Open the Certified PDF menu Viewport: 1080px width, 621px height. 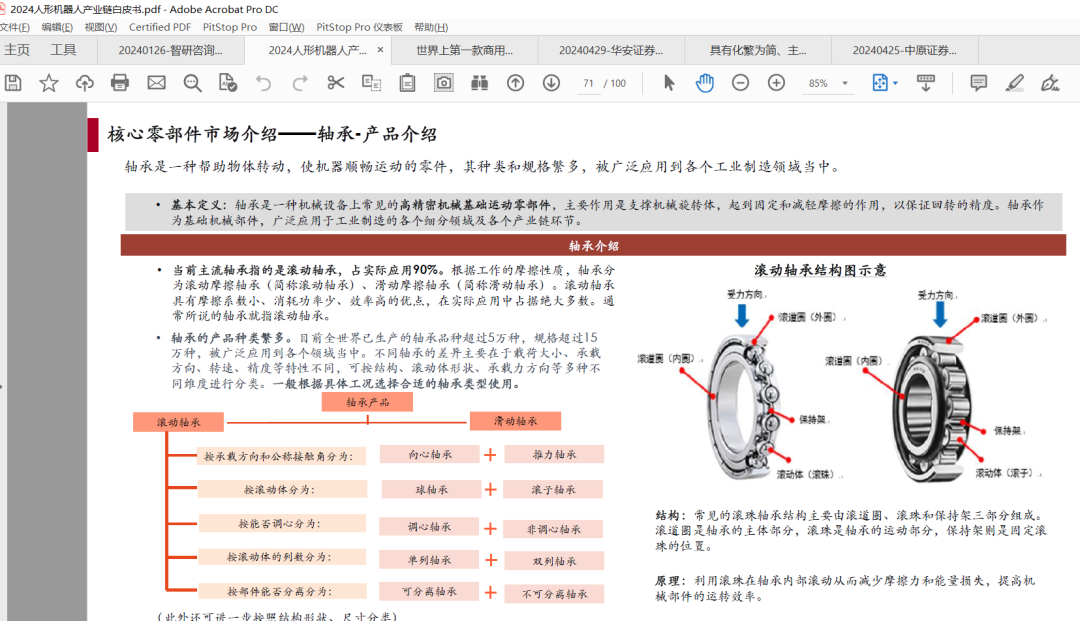coord(160,27)
